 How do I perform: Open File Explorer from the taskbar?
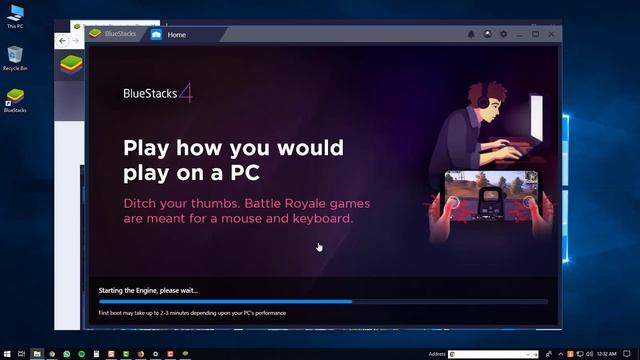(37, 354)
